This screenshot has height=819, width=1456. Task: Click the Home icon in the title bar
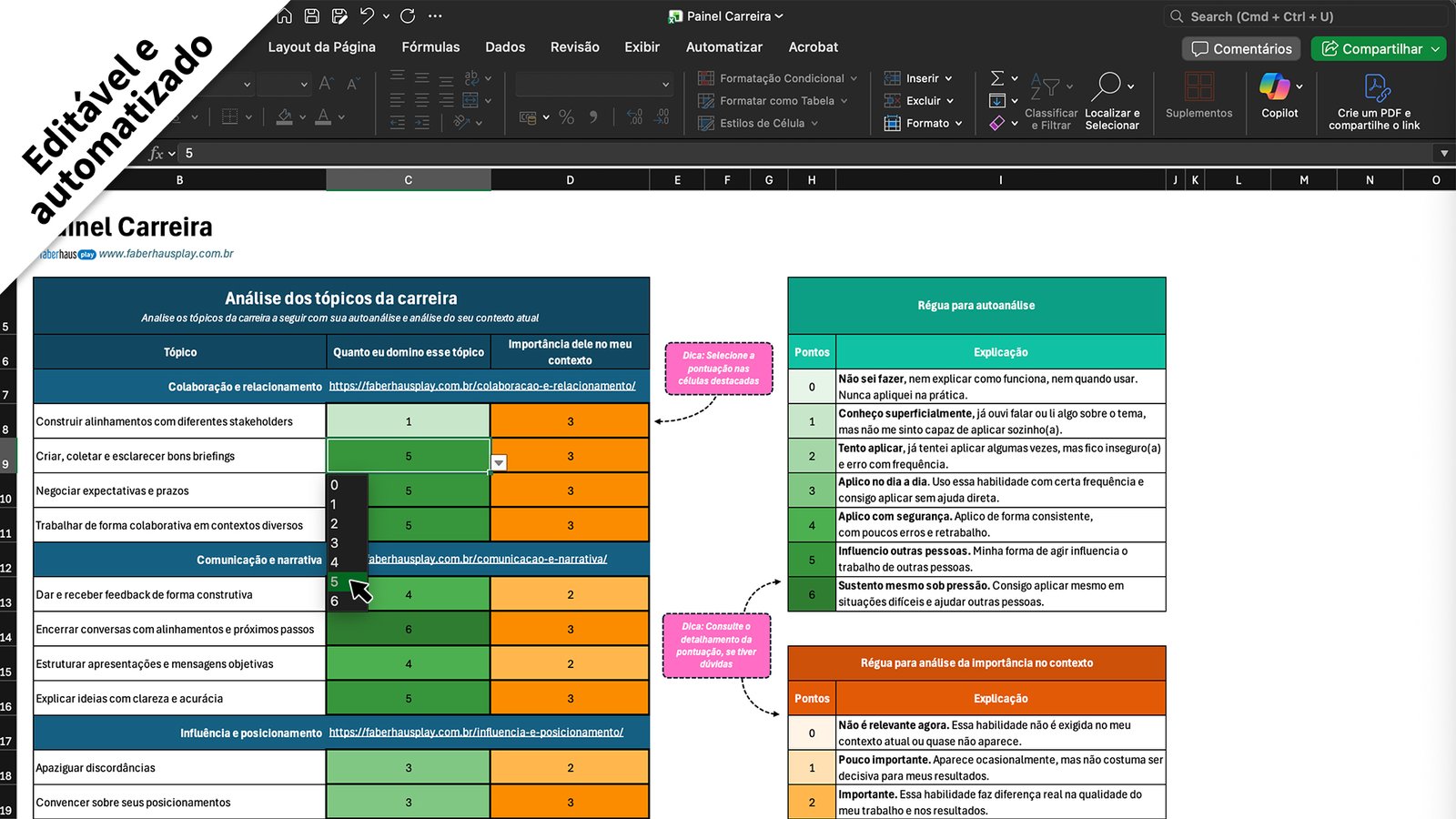tap(285, 15)
